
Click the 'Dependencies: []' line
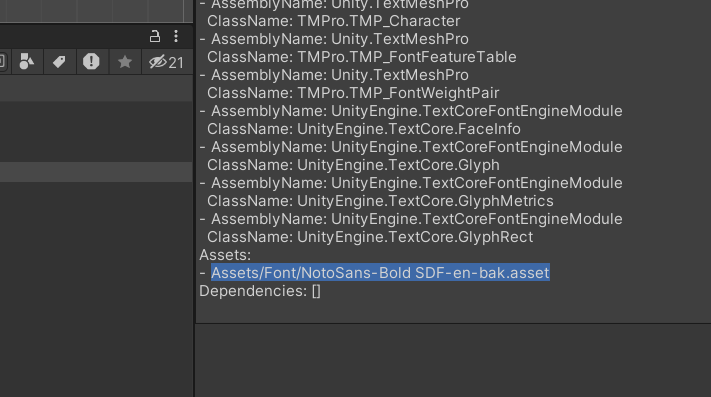tap(260, 291)
